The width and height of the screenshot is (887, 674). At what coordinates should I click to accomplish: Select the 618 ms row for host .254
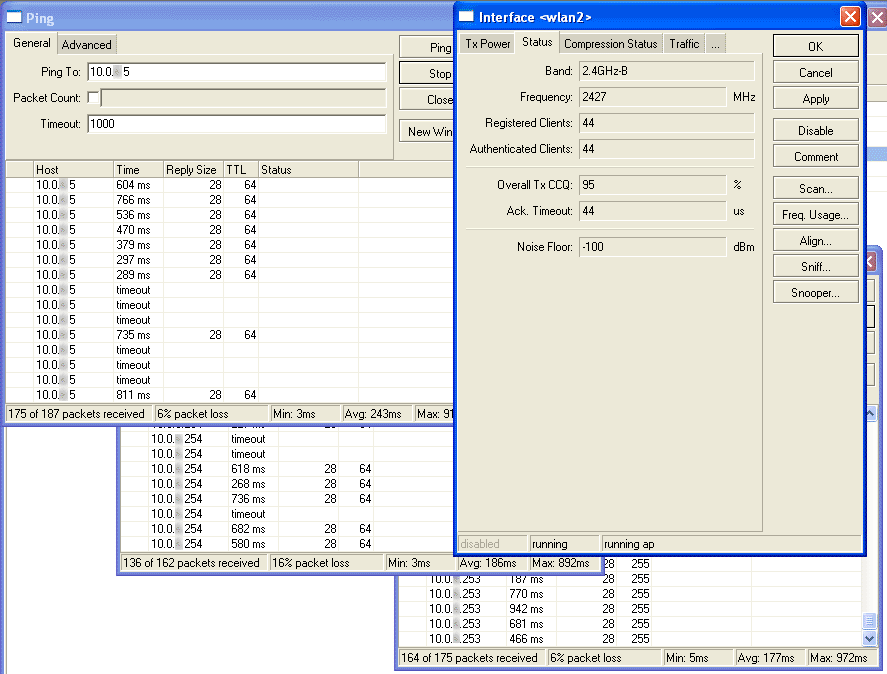coord(289,469)
